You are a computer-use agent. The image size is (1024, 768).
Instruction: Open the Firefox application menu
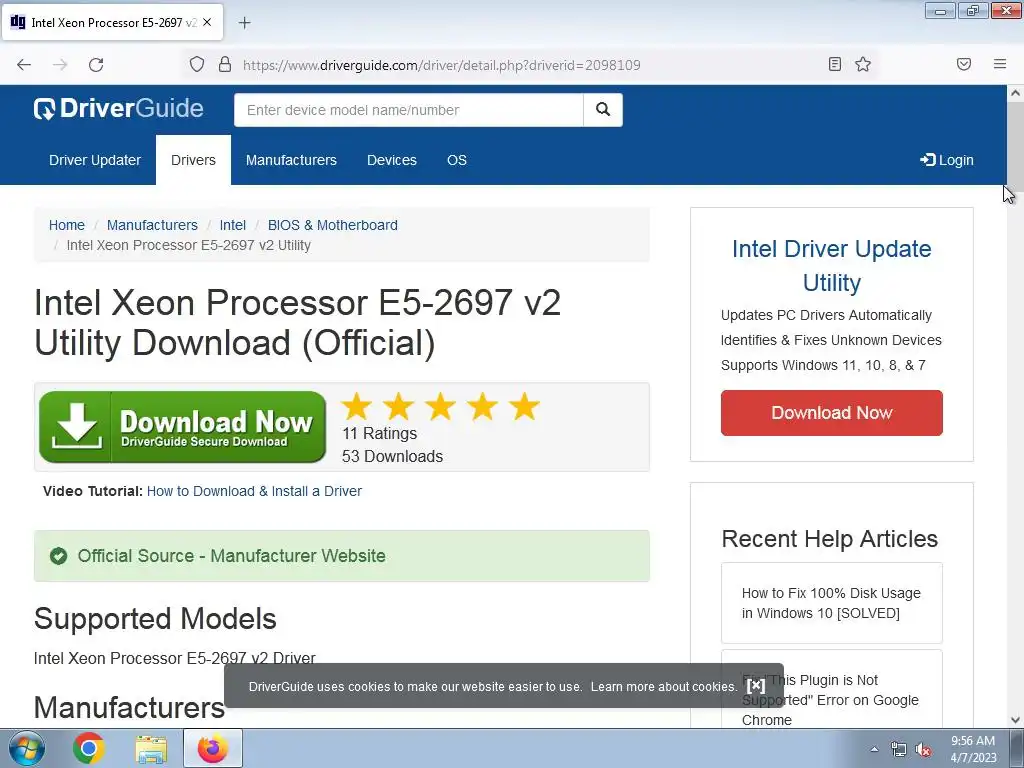point(1000,64)
